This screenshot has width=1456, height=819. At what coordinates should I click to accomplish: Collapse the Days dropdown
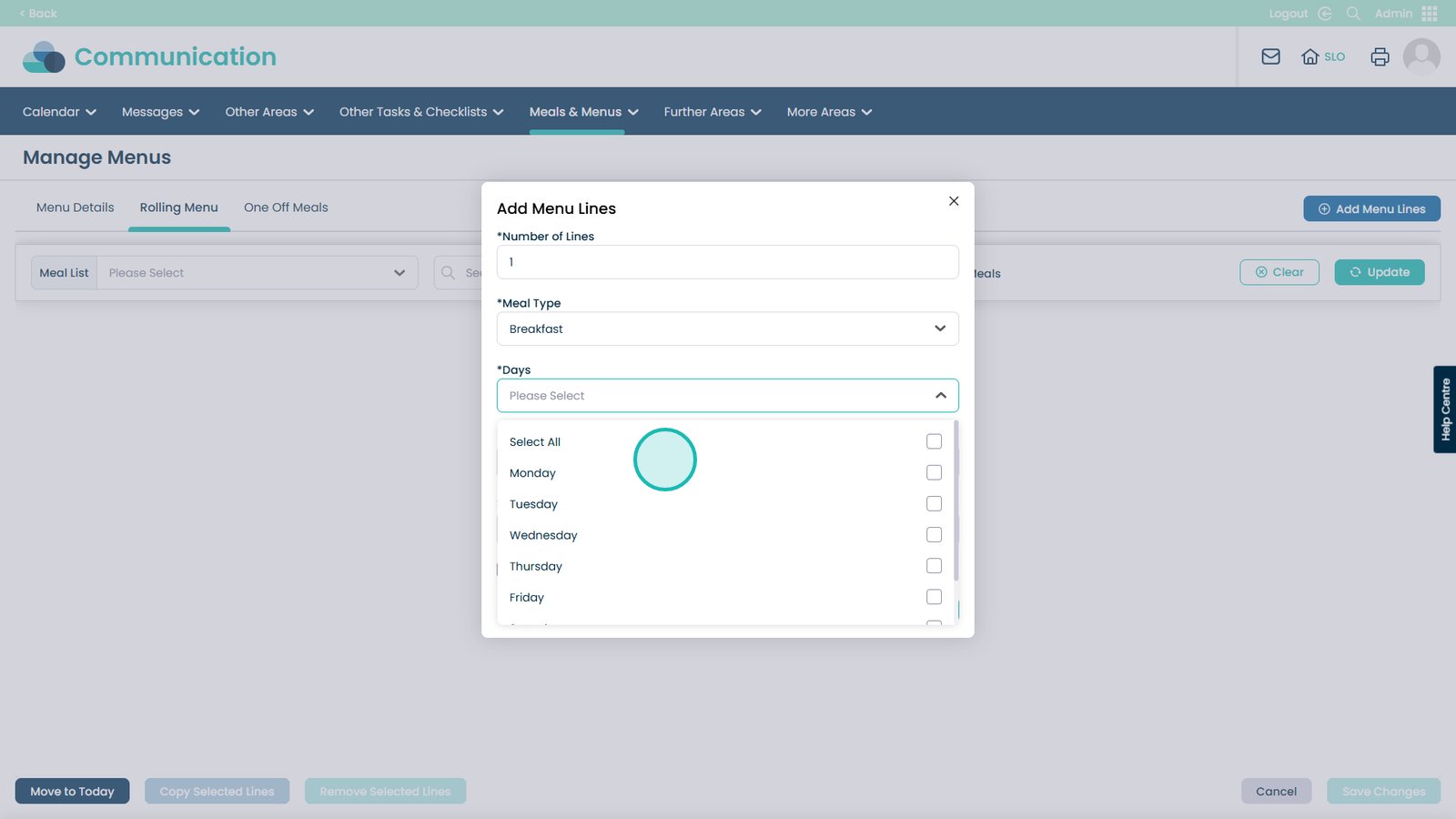pos(940,396)
